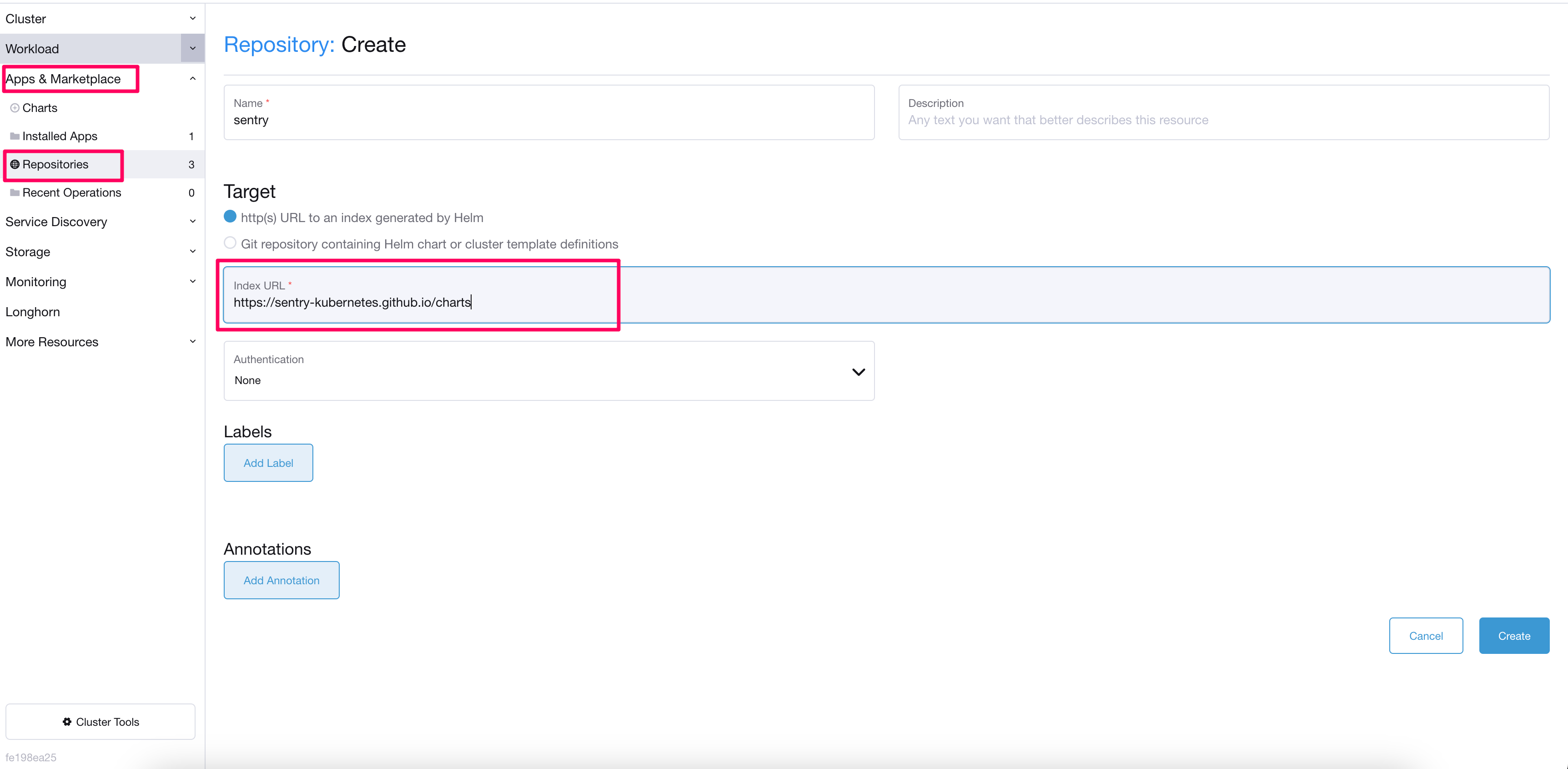The height and width of the screenshot is (769, 1568).
Task: Click Add Label button
Action: [268, 463]
